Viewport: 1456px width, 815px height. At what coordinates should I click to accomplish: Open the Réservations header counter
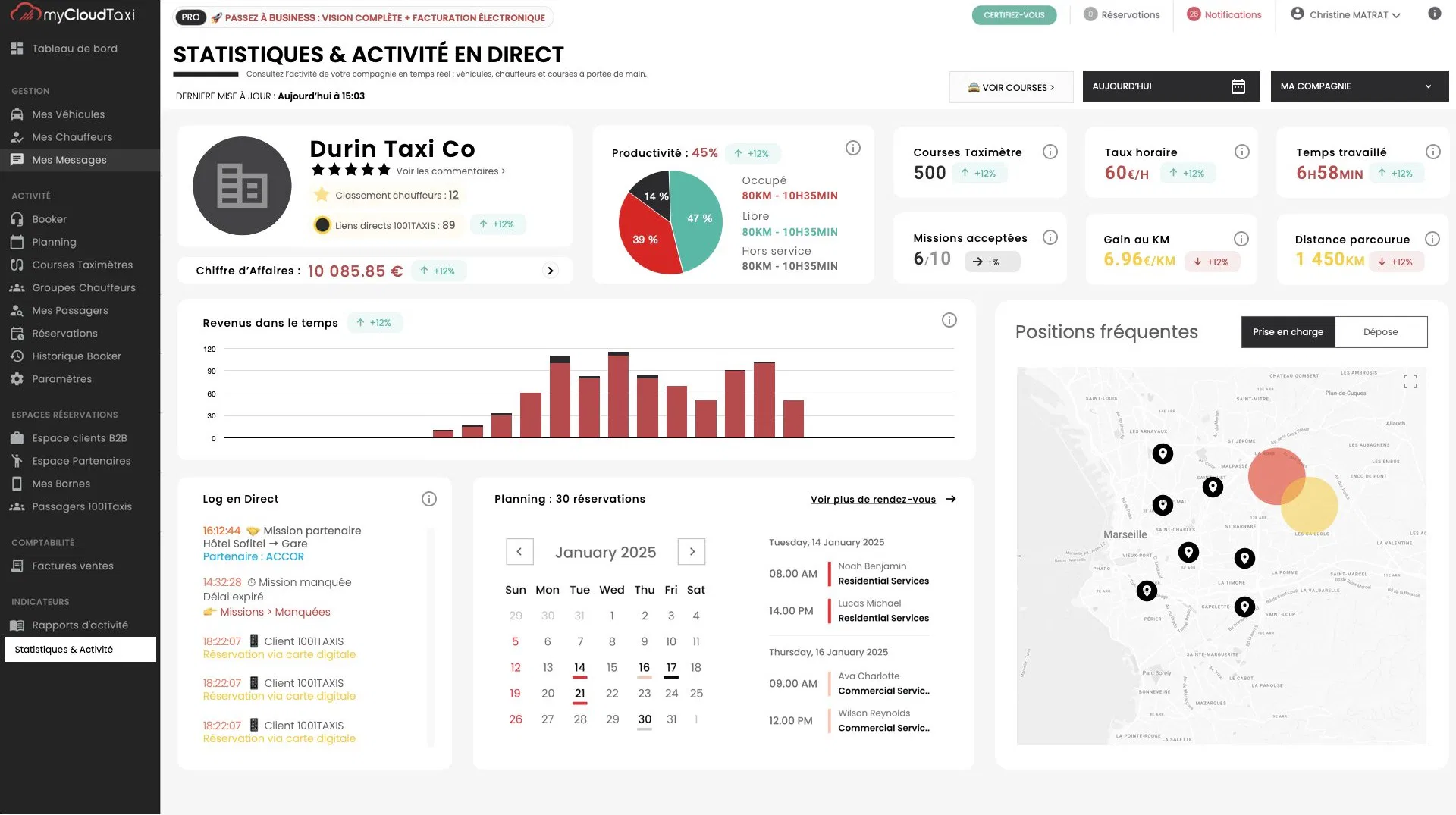(1122, 14)
